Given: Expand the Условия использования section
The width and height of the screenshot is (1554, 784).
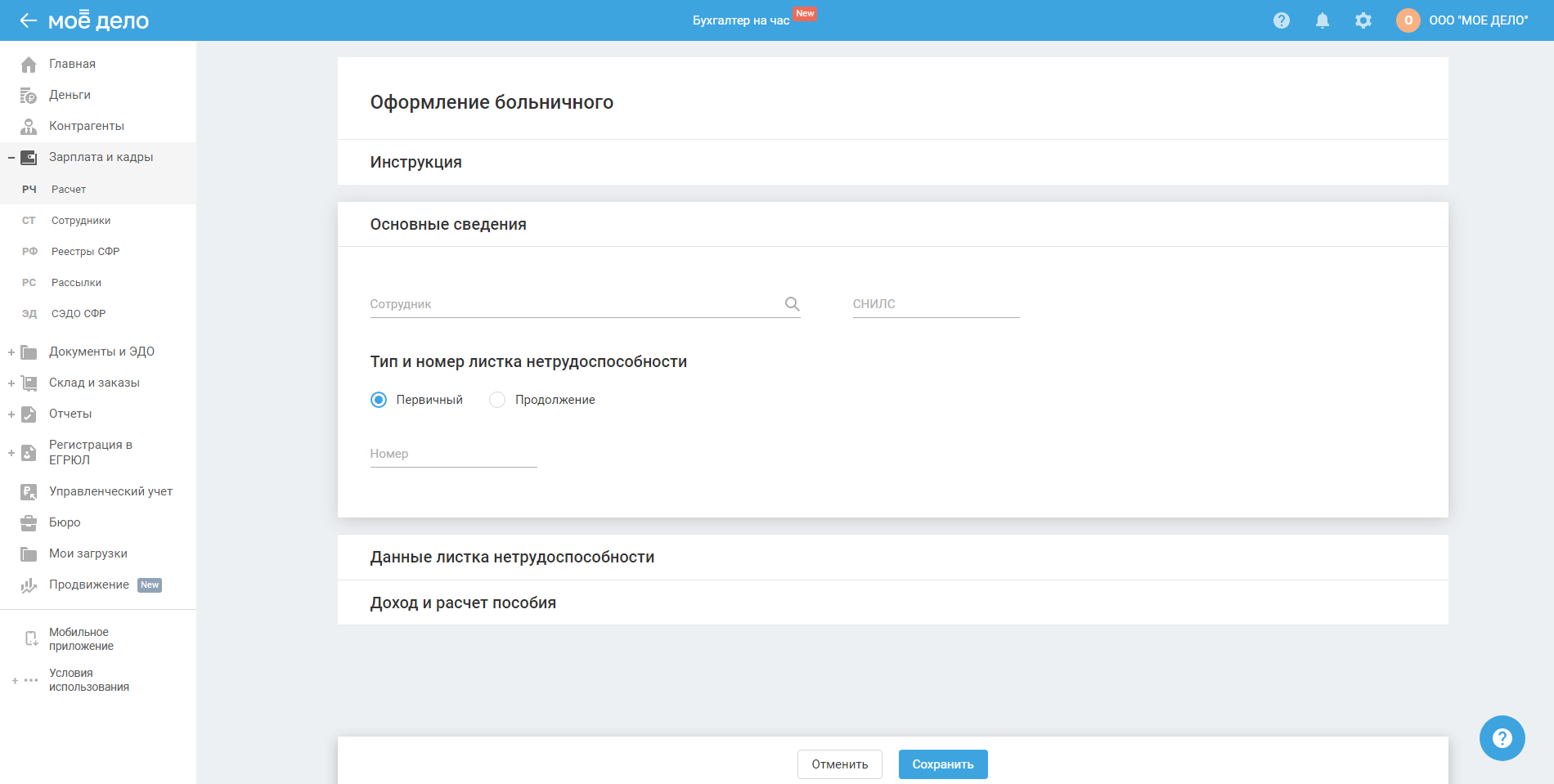Looking at the screenshot, I should 15,681.
